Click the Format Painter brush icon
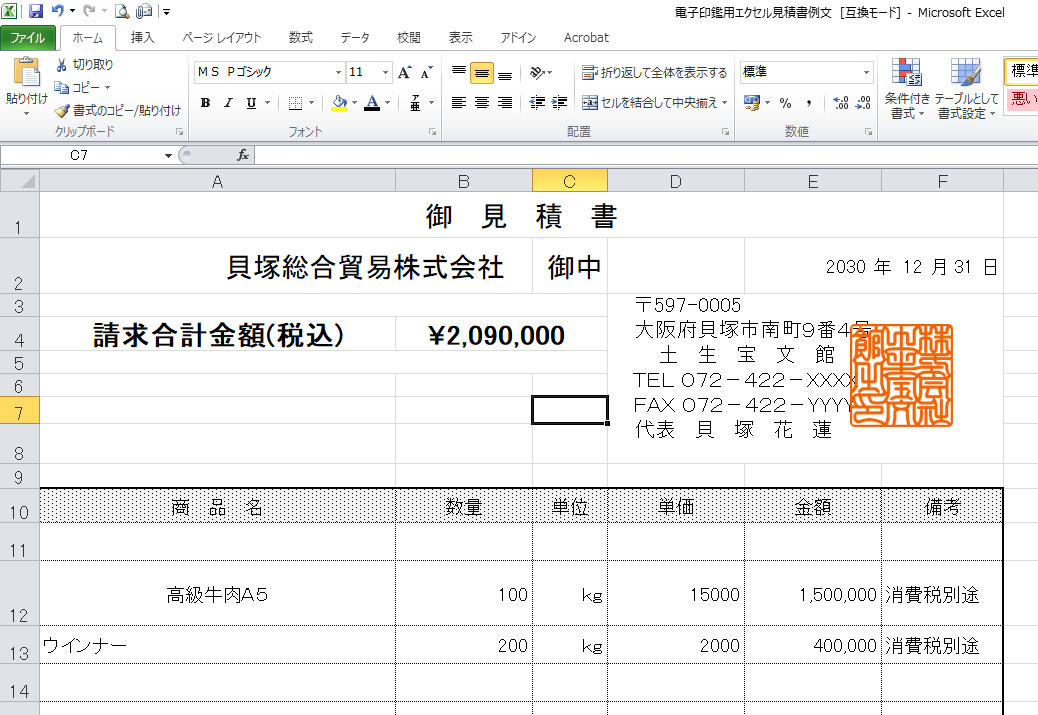The image size is (1038, 715). pyautogui.click(x=62, y=111)
